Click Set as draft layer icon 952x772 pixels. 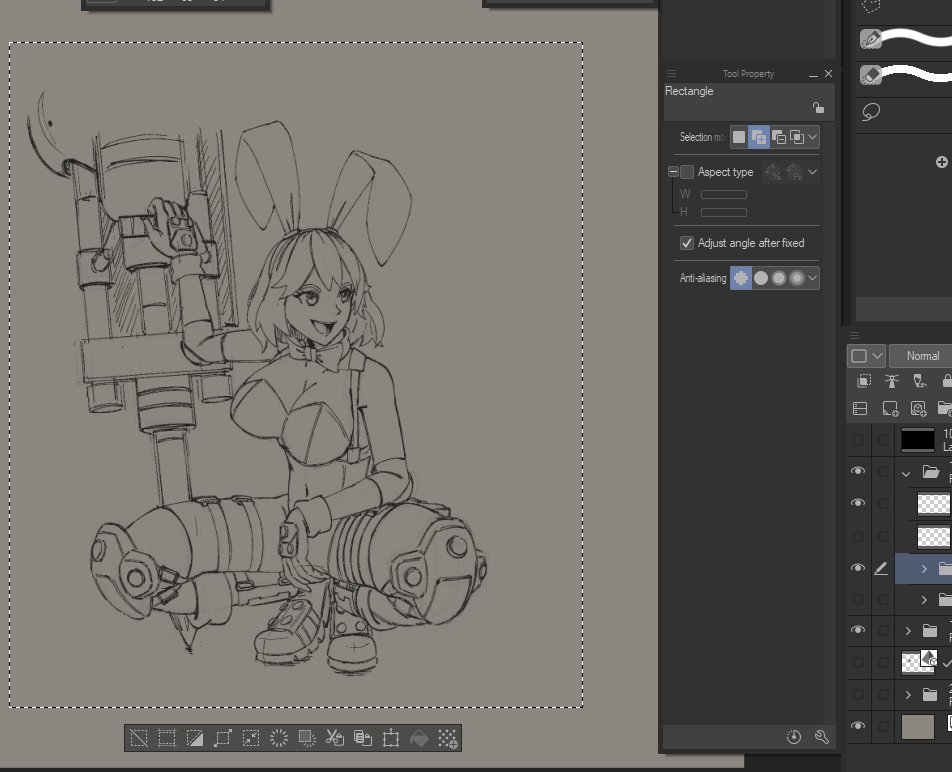point(920,381)
